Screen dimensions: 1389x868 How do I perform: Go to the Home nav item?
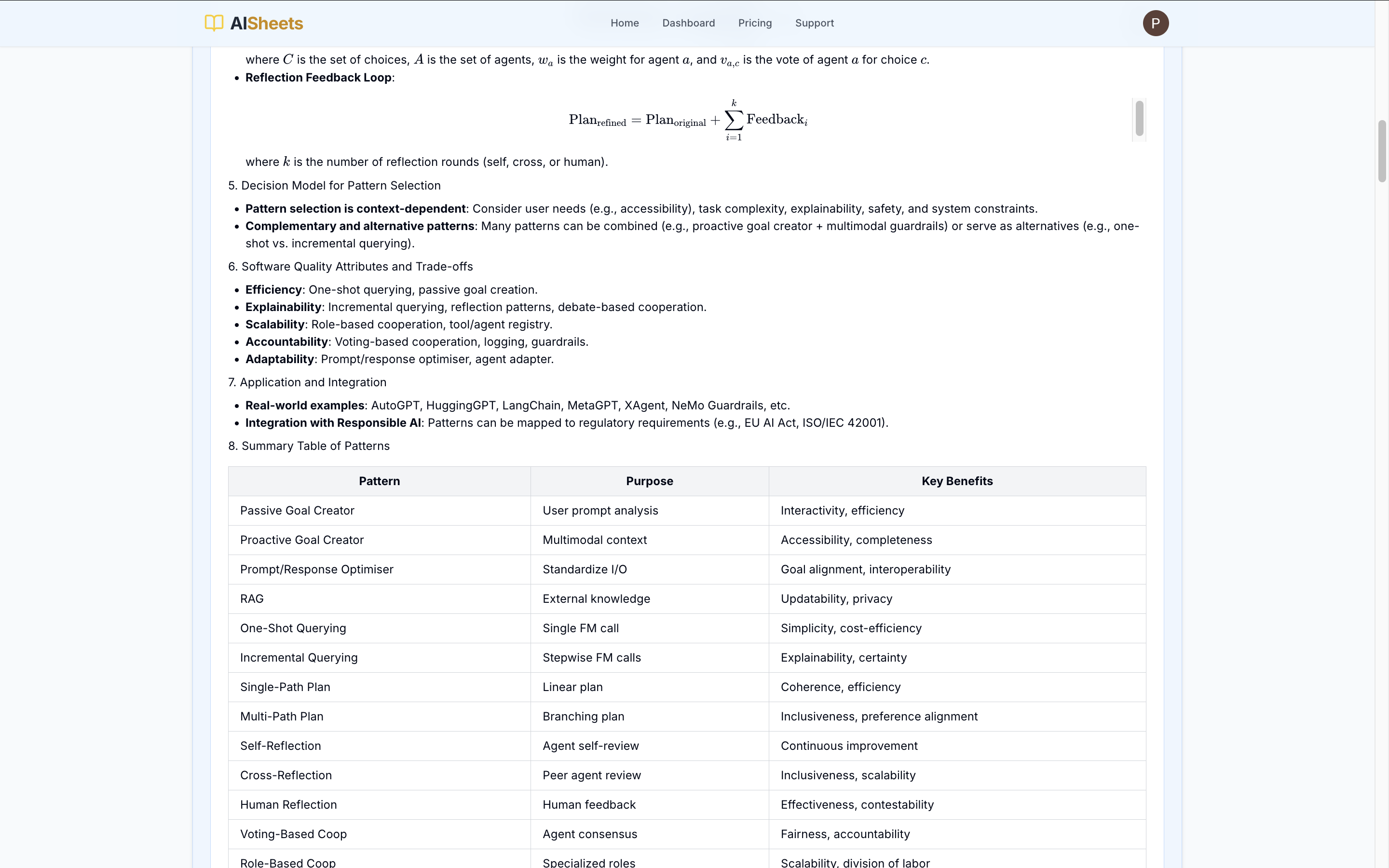click(625, 23)
